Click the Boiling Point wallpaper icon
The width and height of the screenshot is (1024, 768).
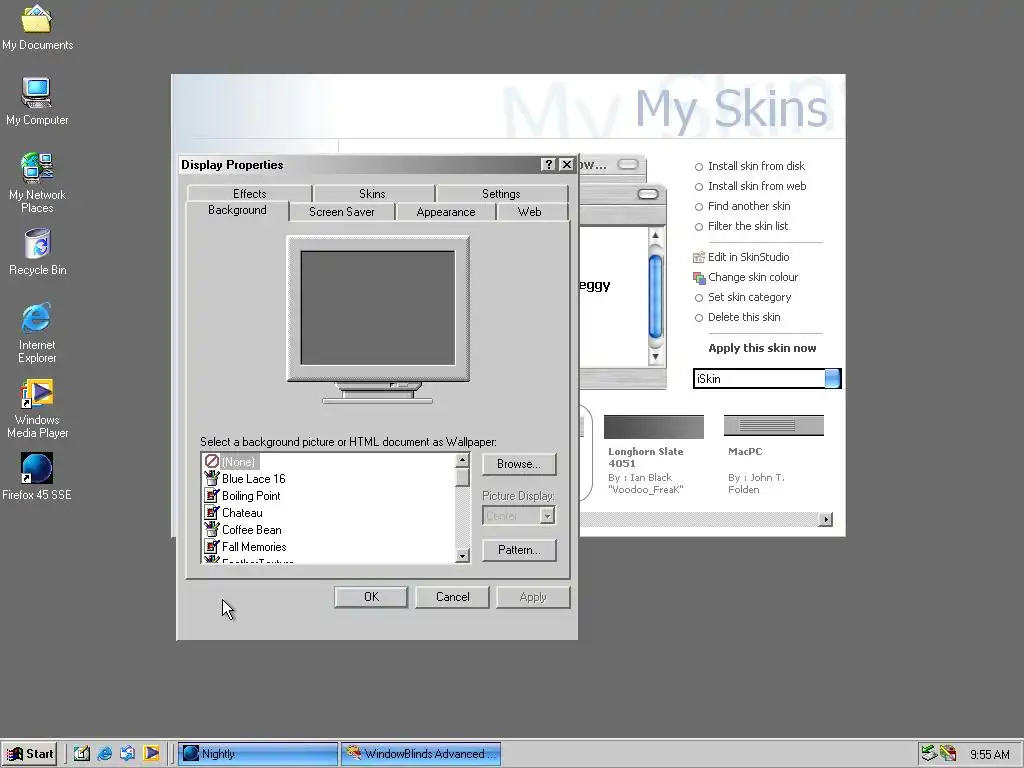coord(212,495)
